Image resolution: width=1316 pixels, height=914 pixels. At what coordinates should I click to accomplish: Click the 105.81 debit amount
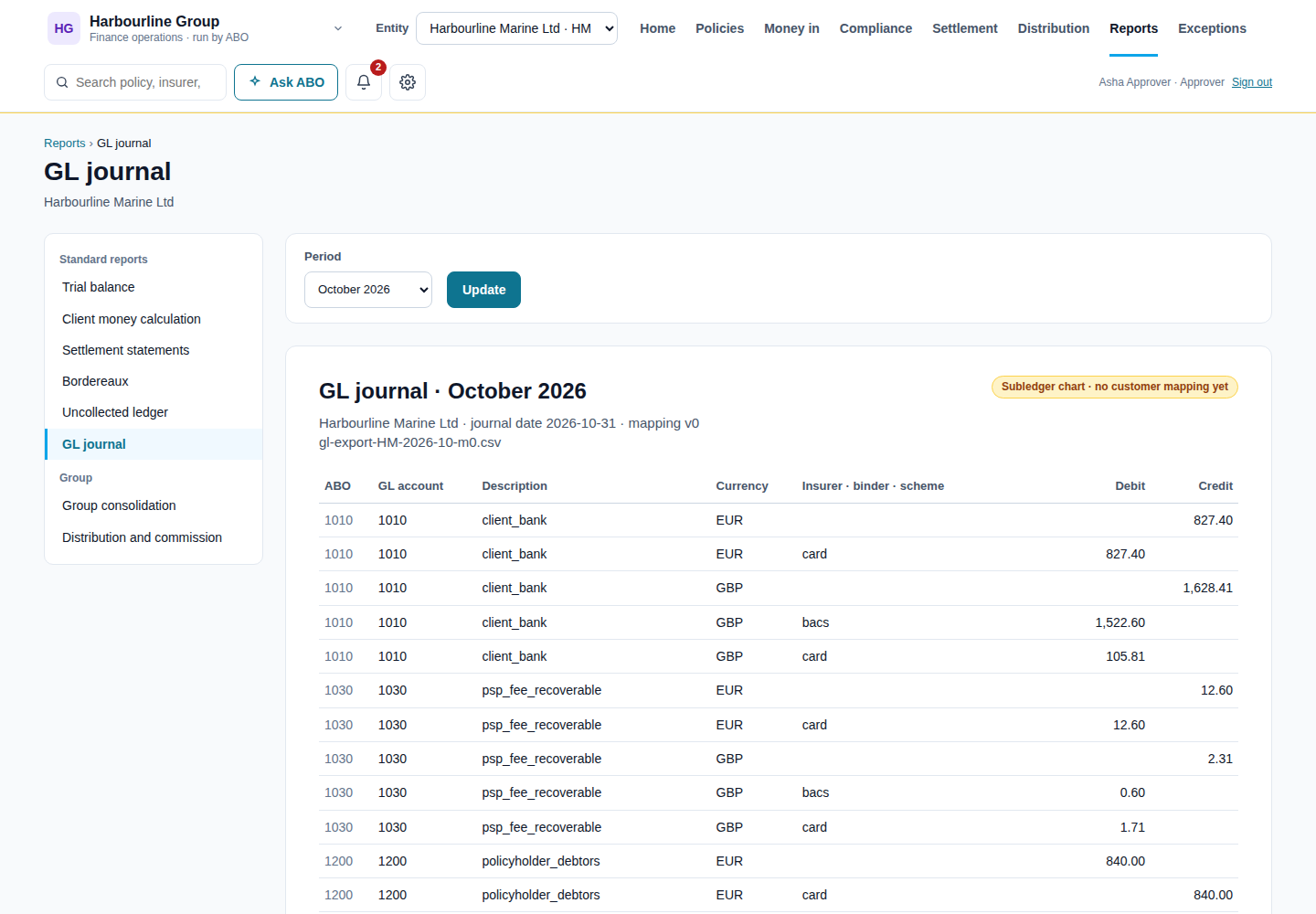(x=1125, y=656)
